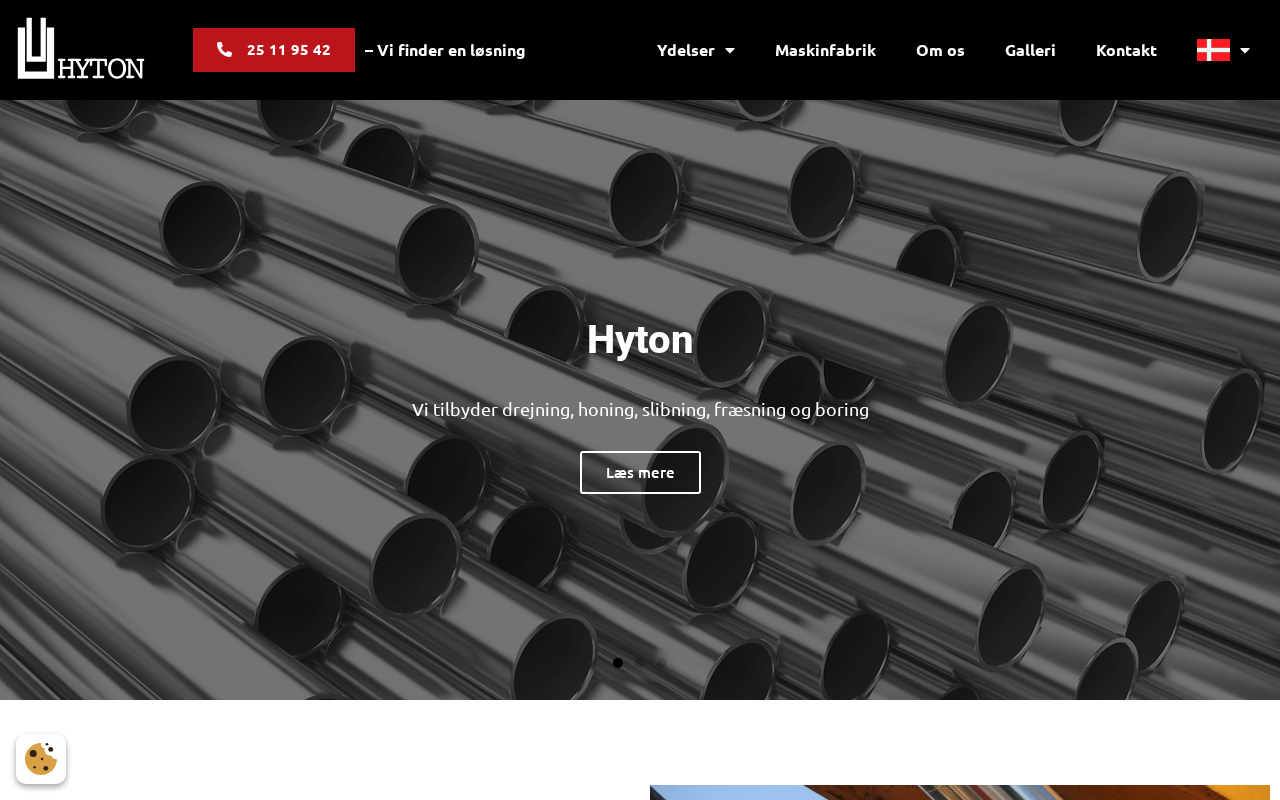The height and width of the screenshot is (800, 1280).
Task: Open the cookie settings icon
Action: click(41, 759)
